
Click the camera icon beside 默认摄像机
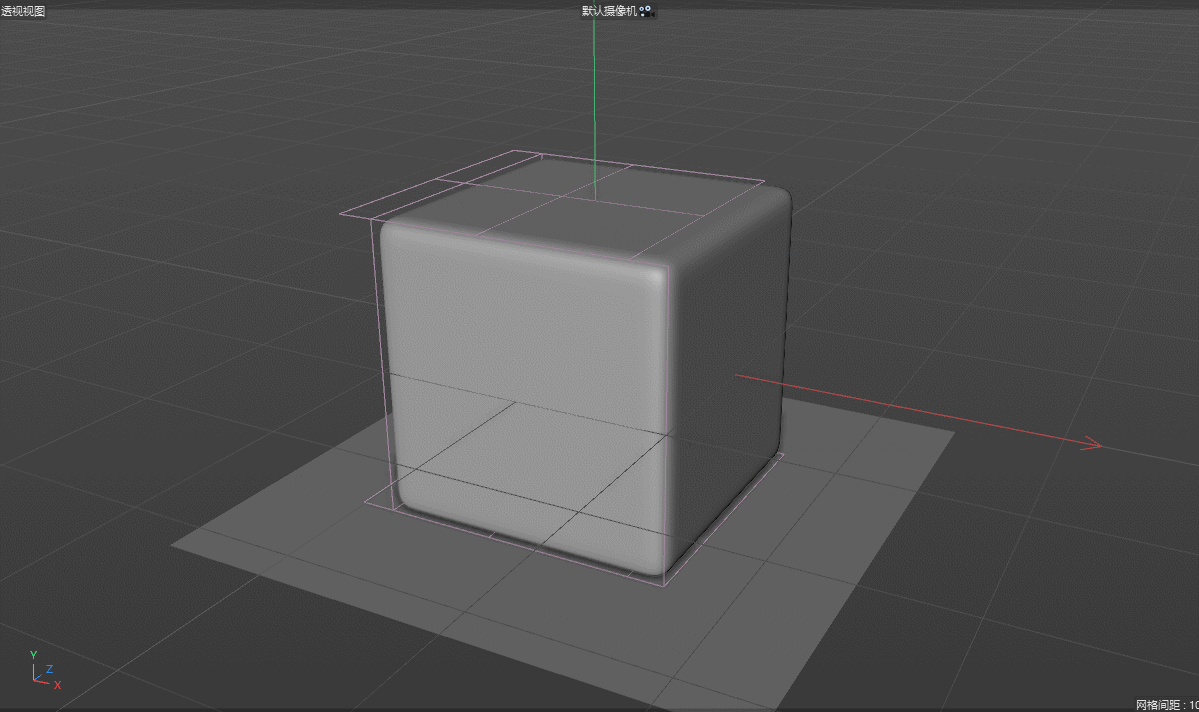(646, 11)
